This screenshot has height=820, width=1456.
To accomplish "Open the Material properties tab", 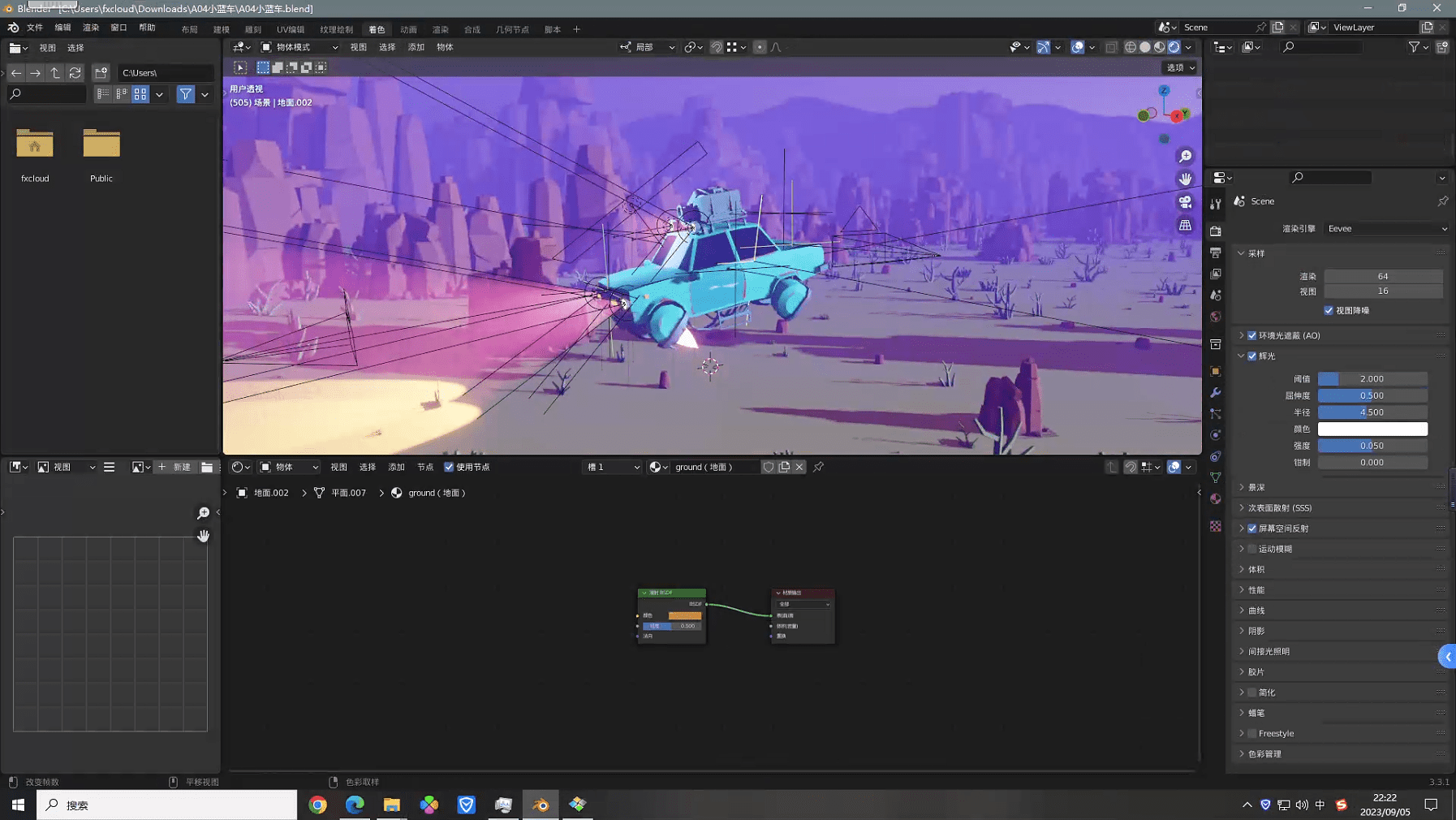I will point(1215,498).
